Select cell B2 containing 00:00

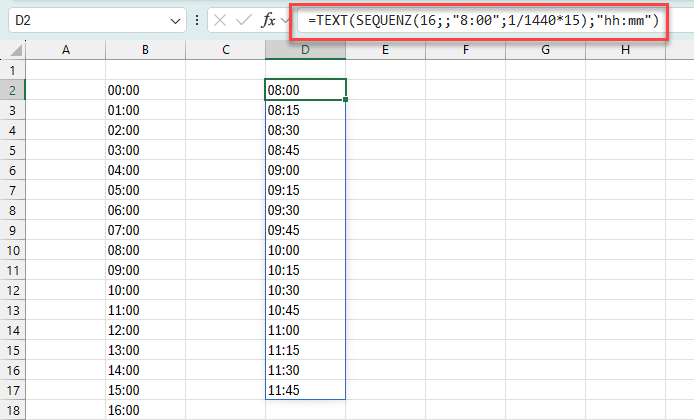point(145,90)
